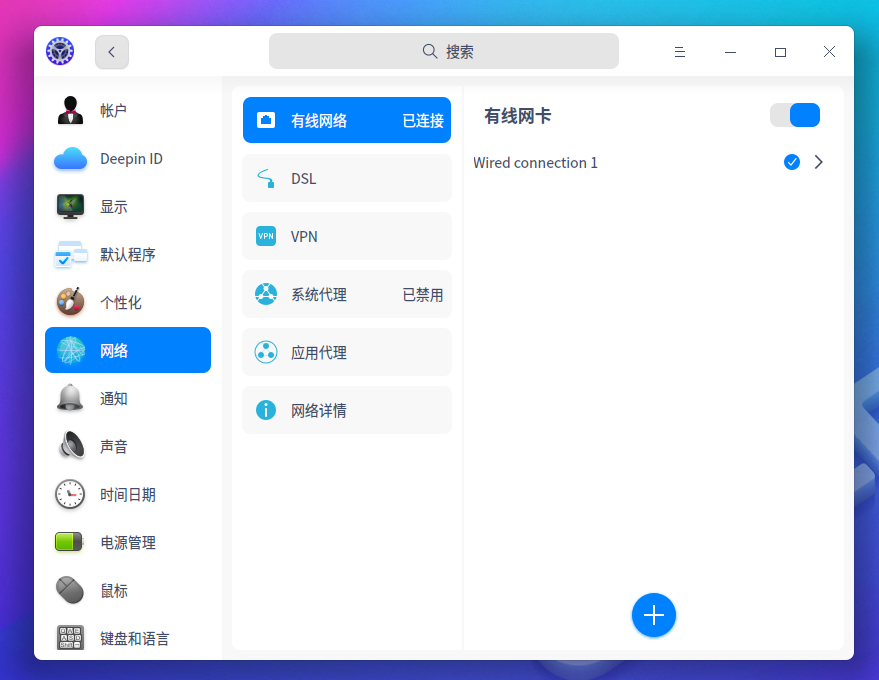Screen dimensions: 879x680
Task: Close the Control Center window
Action: 829,52
